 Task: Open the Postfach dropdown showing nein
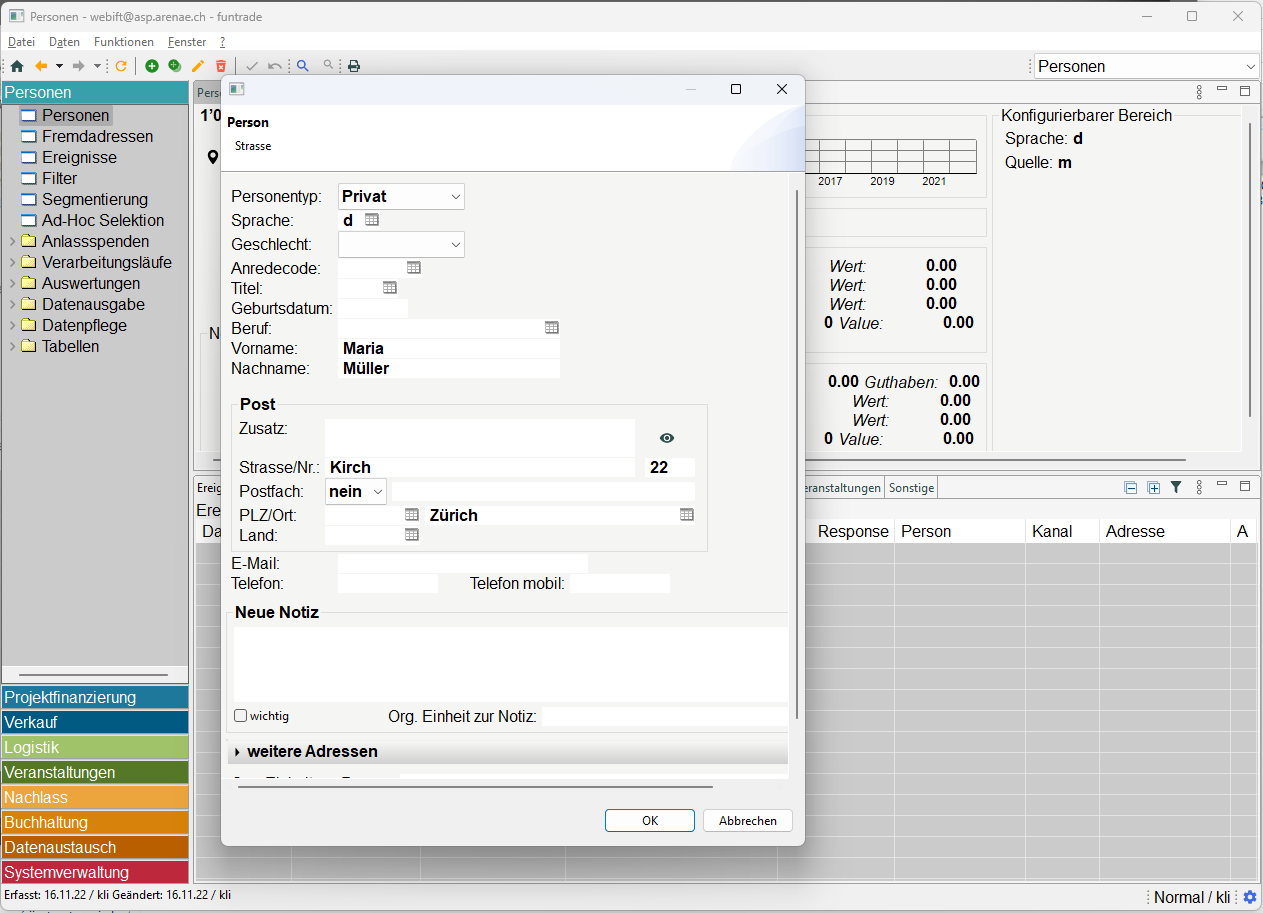pos(356,492)
